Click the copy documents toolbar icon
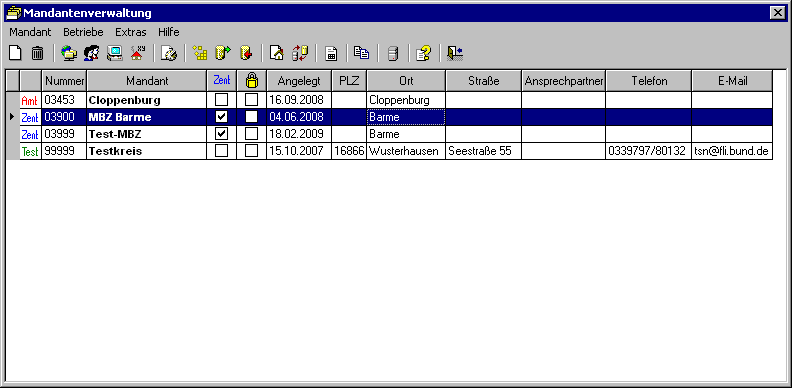This screenshot has height=388, width=792. 362,53
